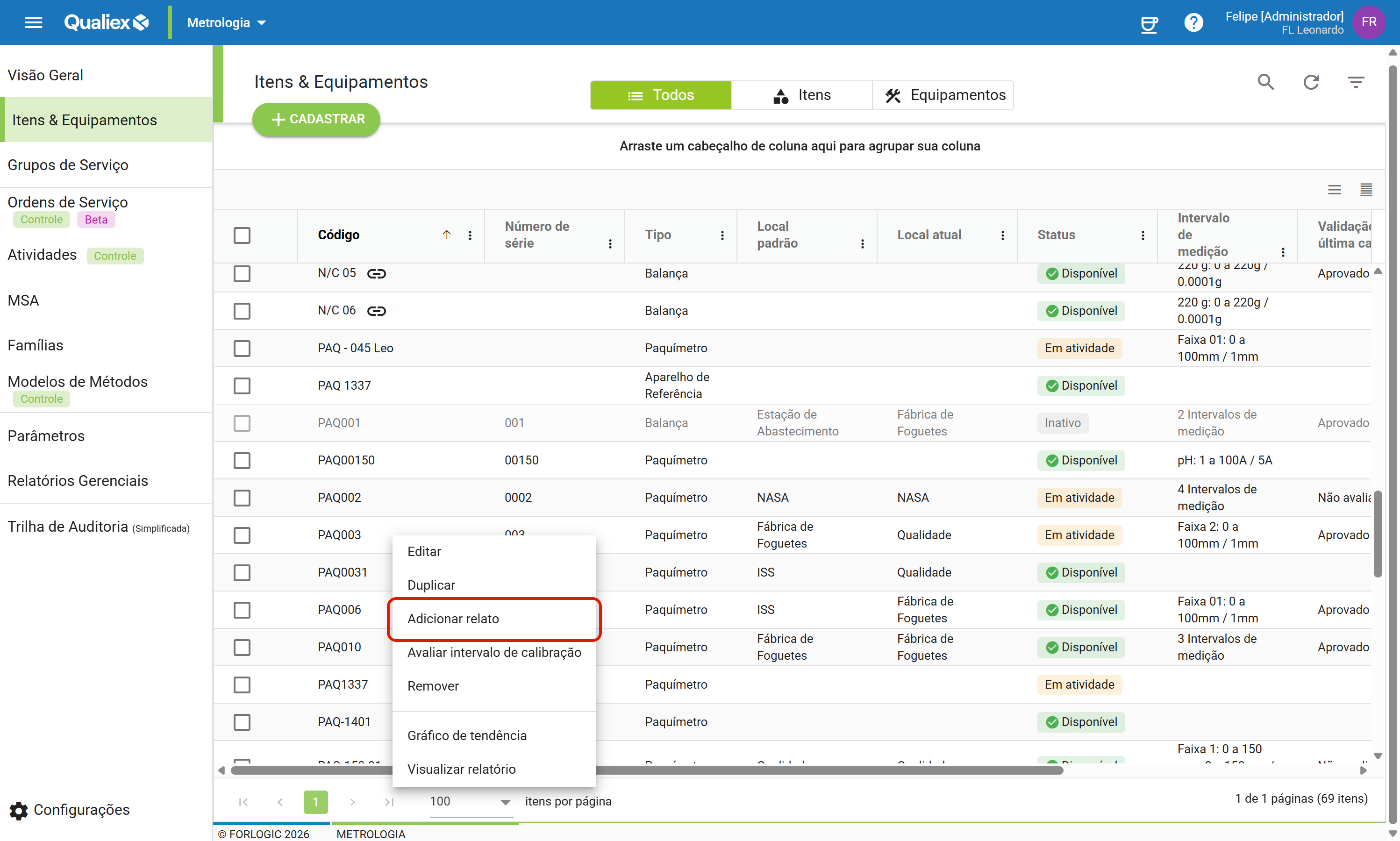
Task: Open Gráfico de tendência from menu
Action: (493, 735)
